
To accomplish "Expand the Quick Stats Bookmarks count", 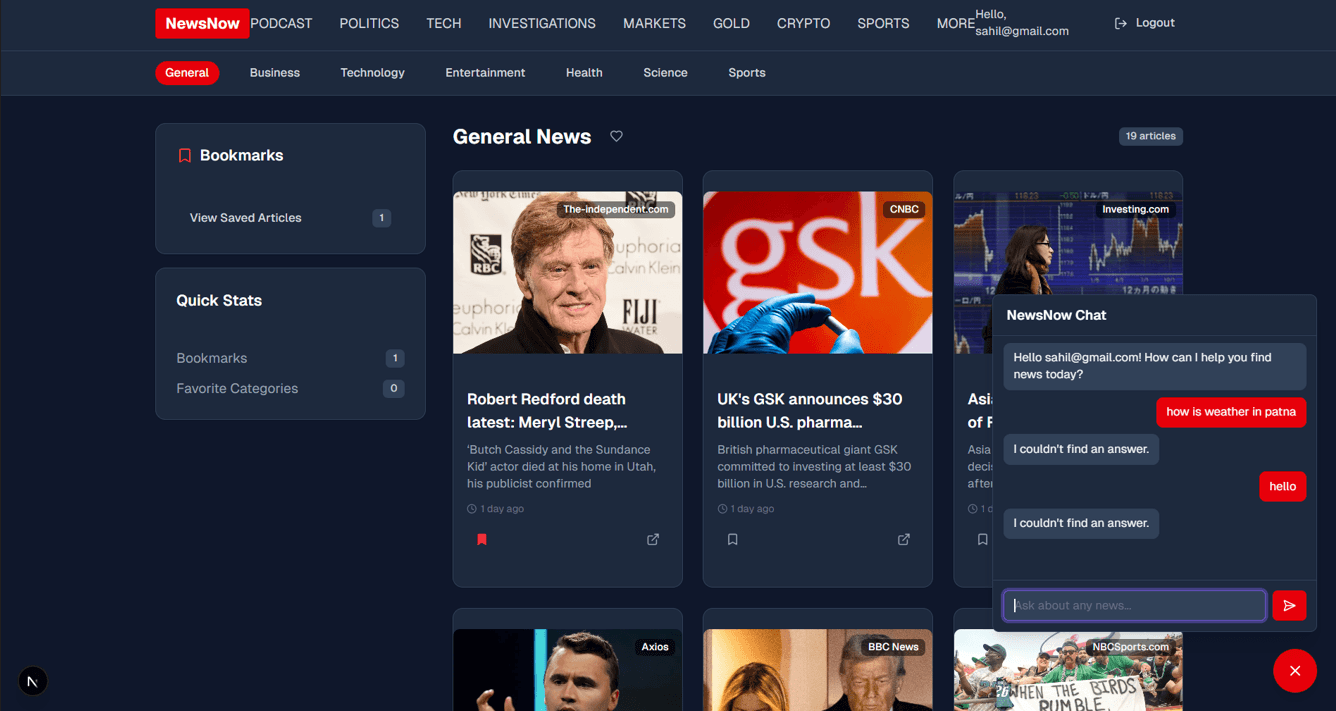I will [394, 358].
